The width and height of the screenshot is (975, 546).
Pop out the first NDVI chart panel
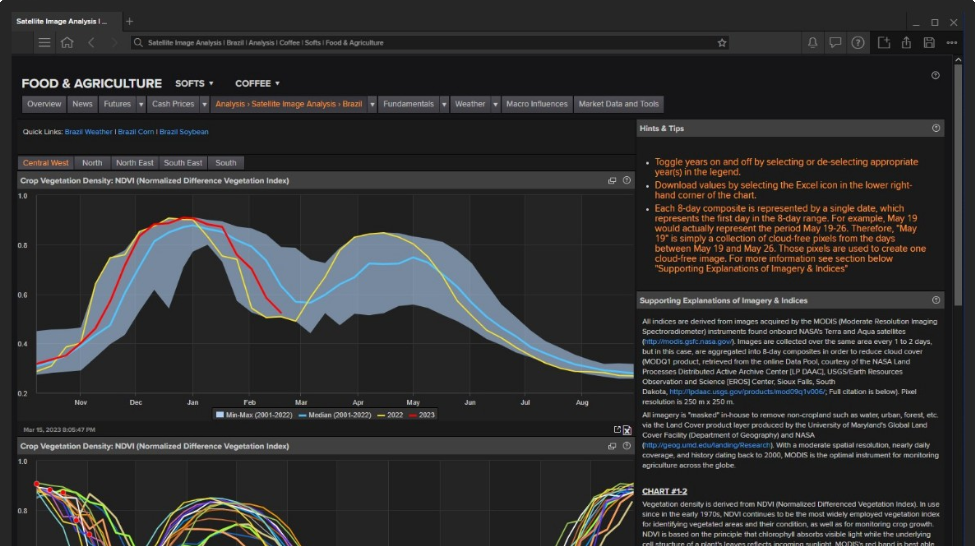[612, 181]
